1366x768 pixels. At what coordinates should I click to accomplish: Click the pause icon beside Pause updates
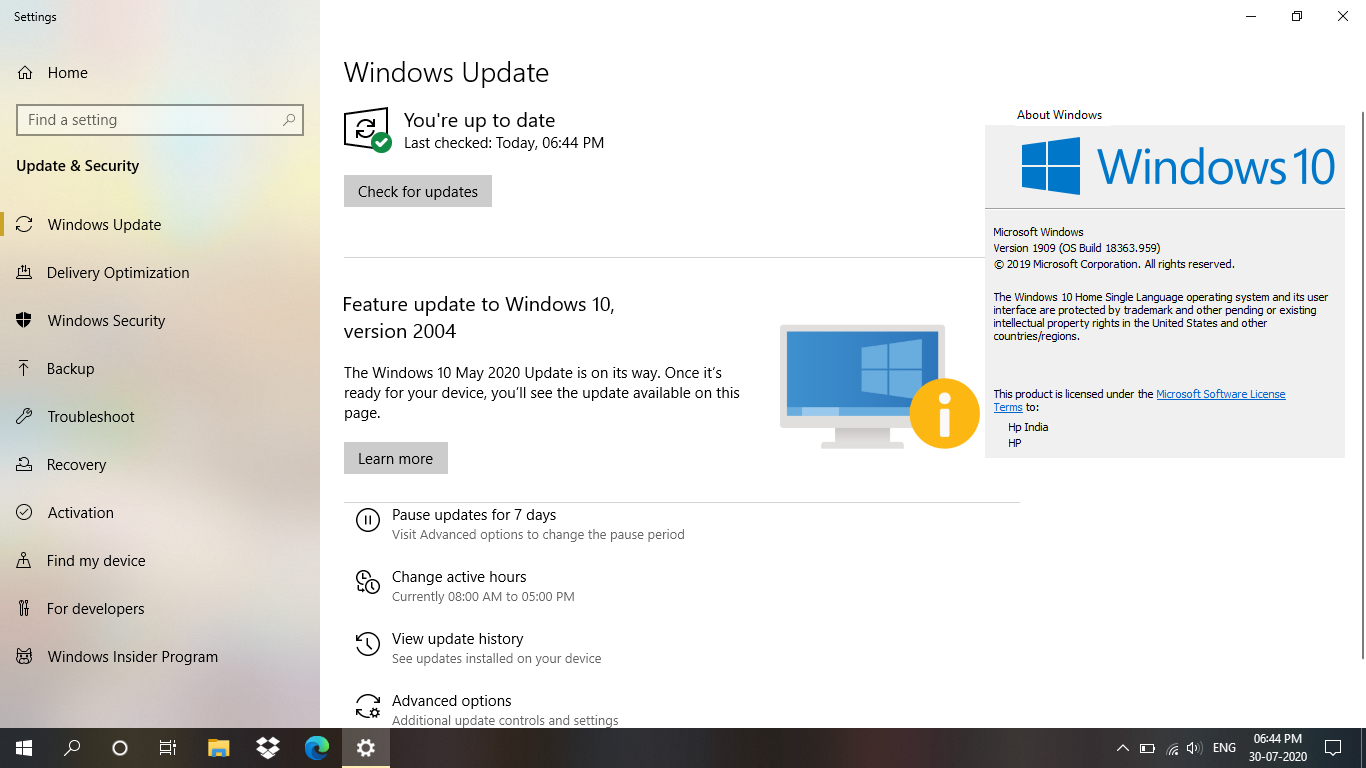tap(368, 520)
